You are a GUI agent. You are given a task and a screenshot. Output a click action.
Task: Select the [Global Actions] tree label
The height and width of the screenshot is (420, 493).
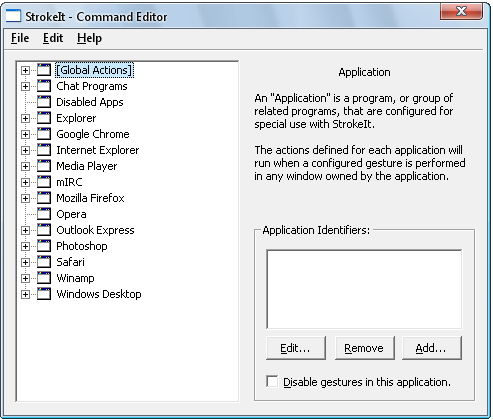[x=94, y=70]
